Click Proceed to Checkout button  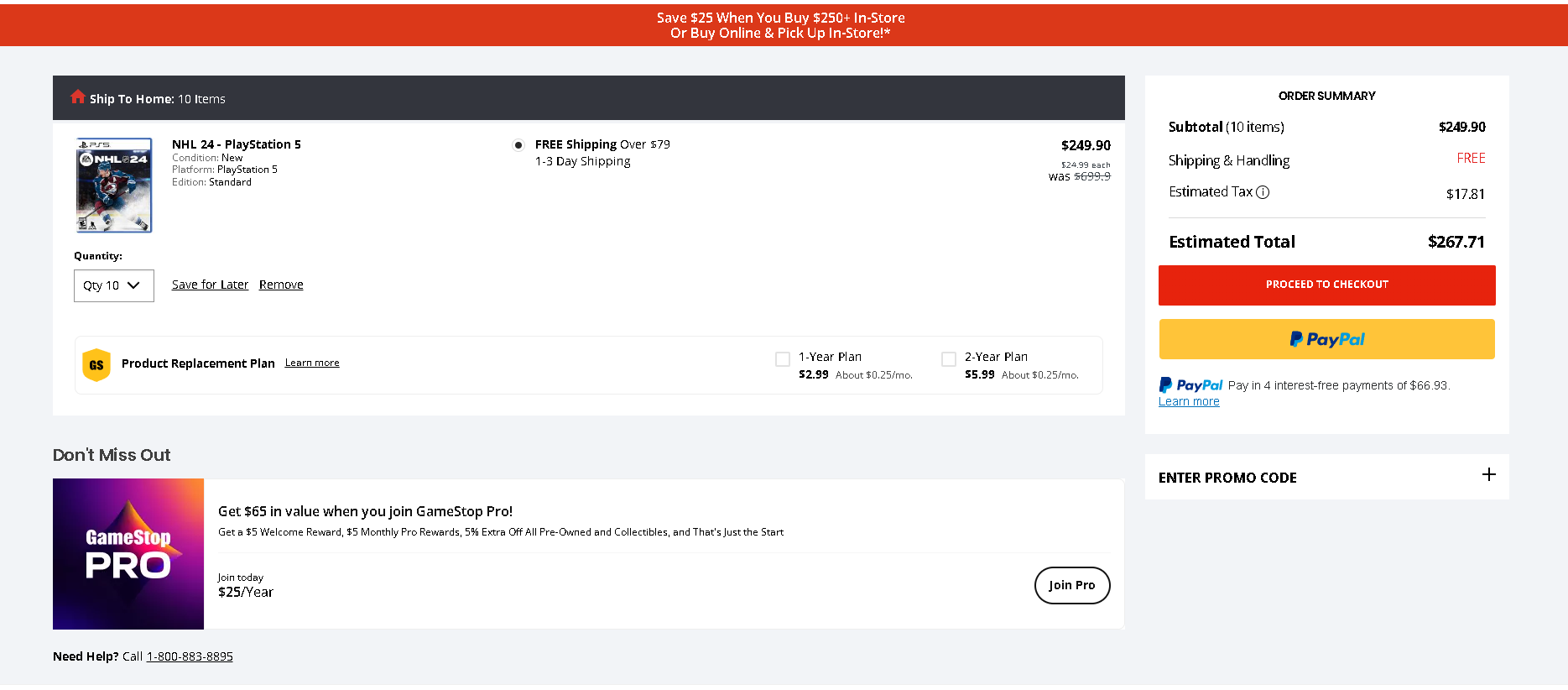[x=1327, y=285]
